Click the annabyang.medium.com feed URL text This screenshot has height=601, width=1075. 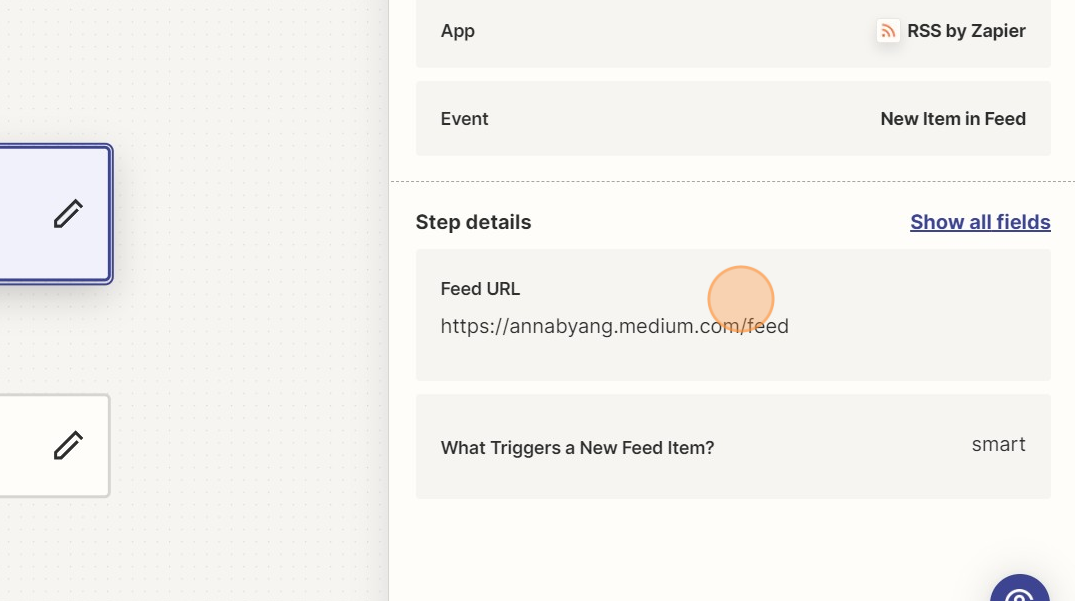[x=614, y=326]
